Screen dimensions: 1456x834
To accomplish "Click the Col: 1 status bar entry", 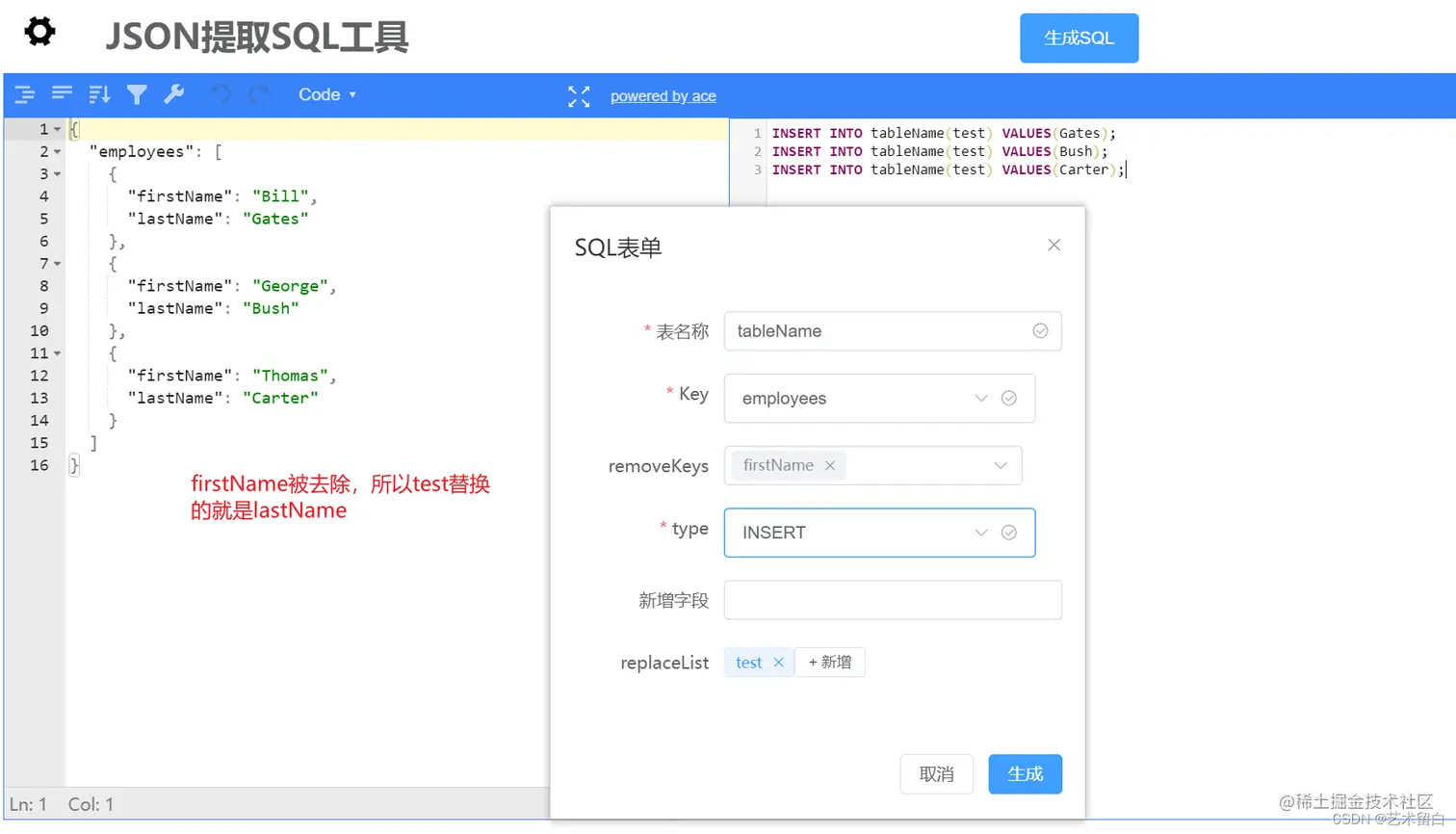I will (91, 804).
